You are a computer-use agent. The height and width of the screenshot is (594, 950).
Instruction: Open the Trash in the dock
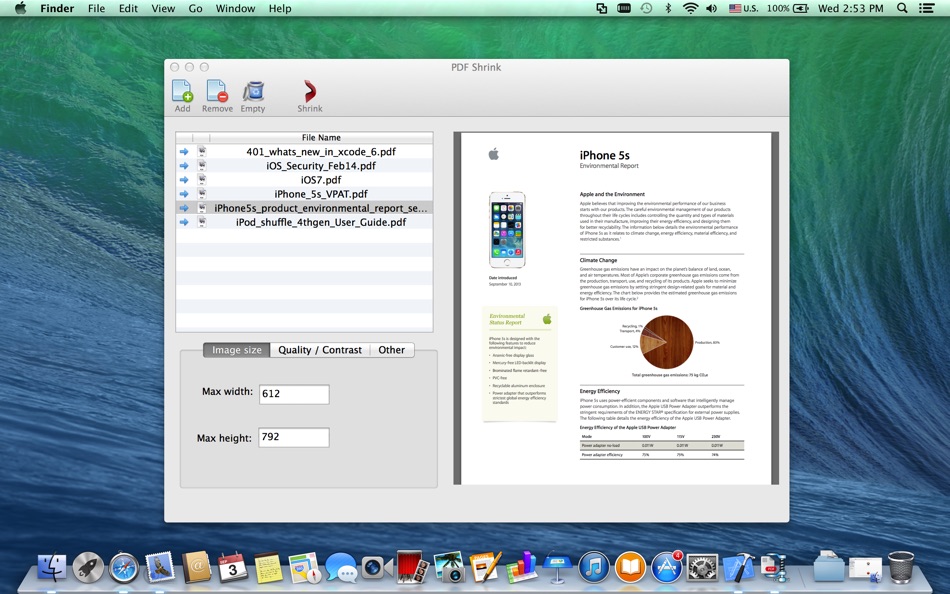pyautogui.click(x=901, y=568)
